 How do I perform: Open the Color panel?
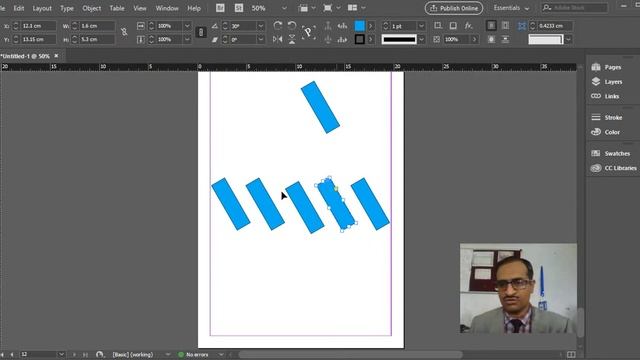(x=605, y=132)
